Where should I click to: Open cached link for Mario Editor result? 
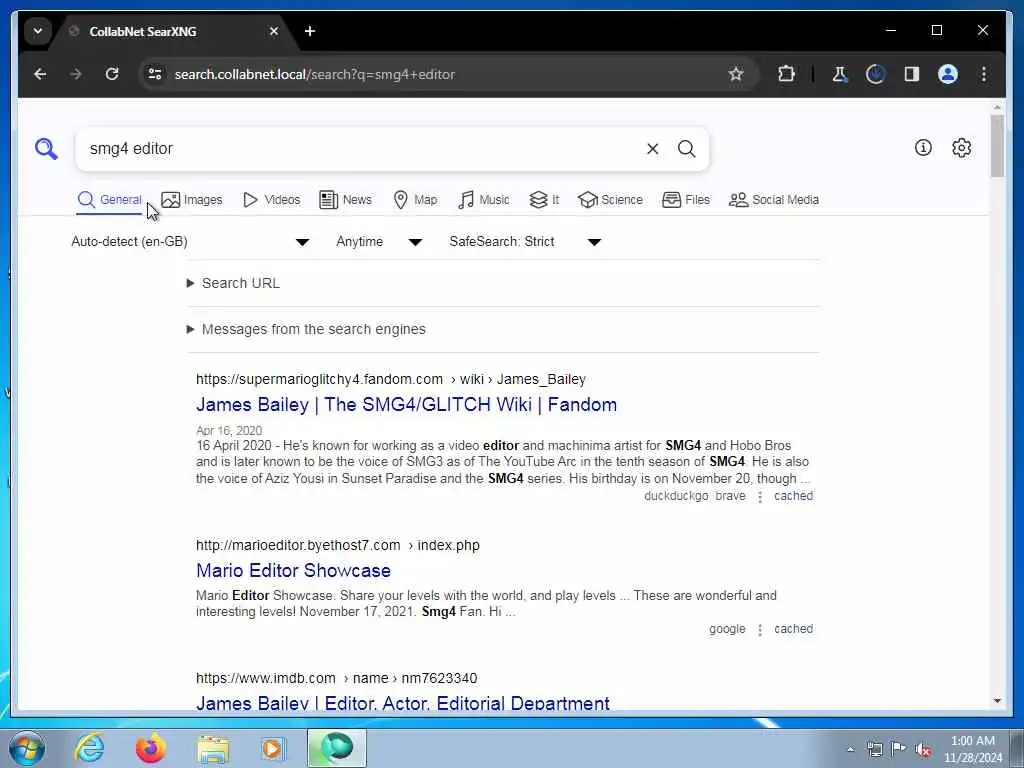[x=793, y=629]
